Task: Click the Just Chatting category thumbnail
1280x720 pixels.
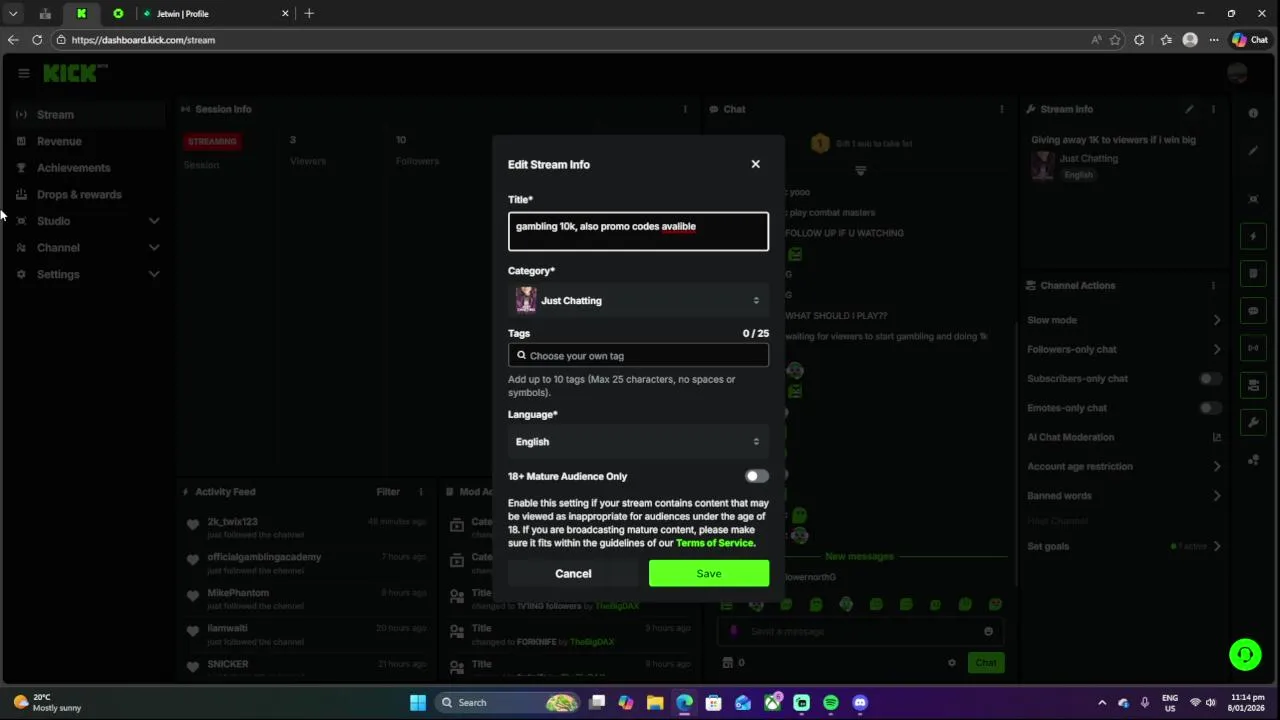Action: (x=526, y=300)
